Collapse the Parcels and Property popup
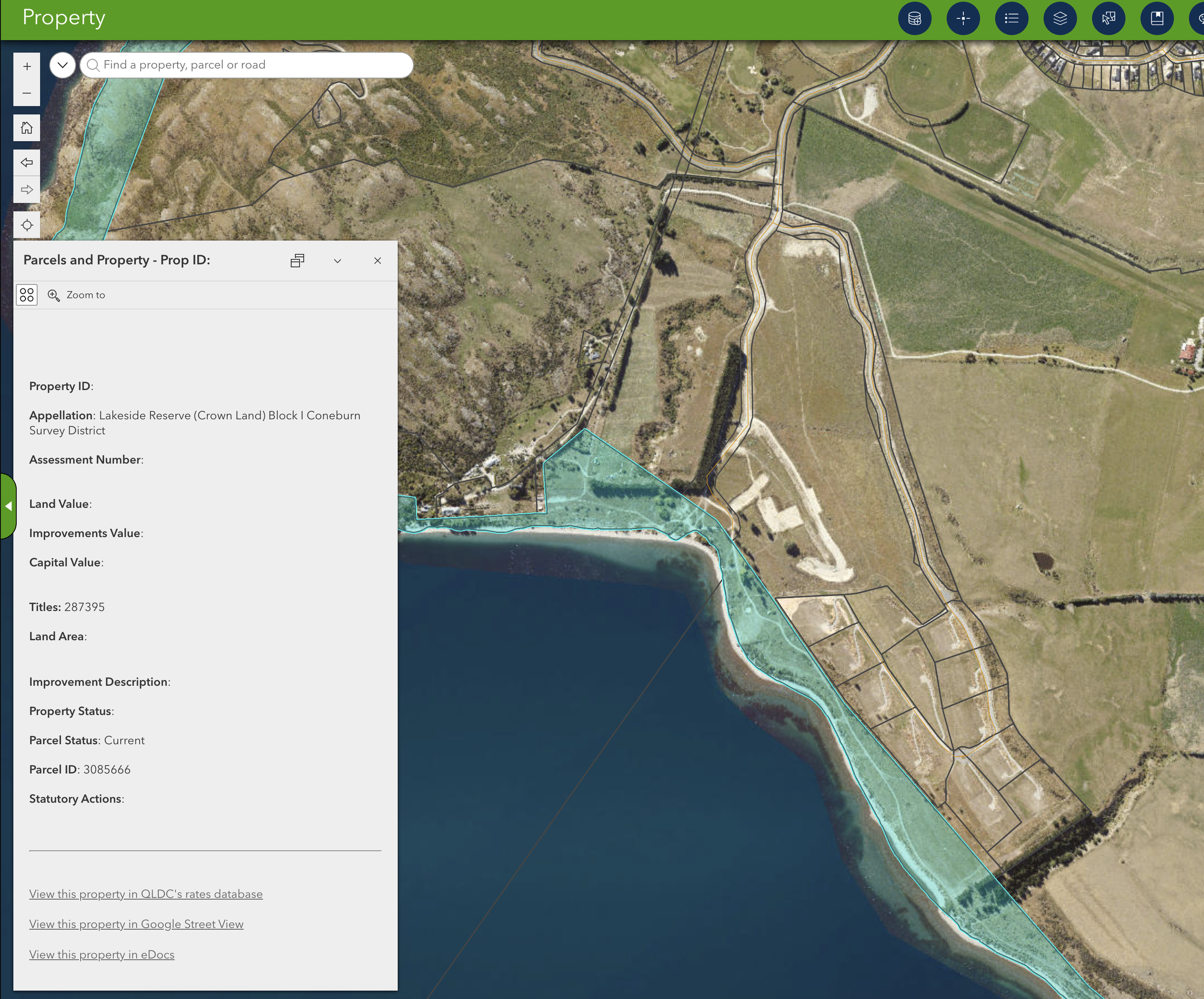This screenshot has width=1204, height=999. pyautogui.click(x=338, y=261)
